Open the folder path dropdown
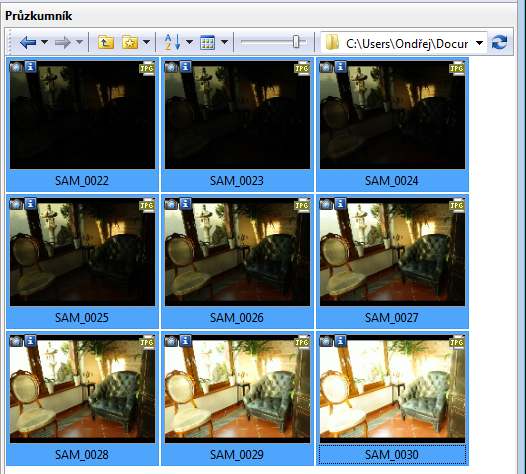 480,43
